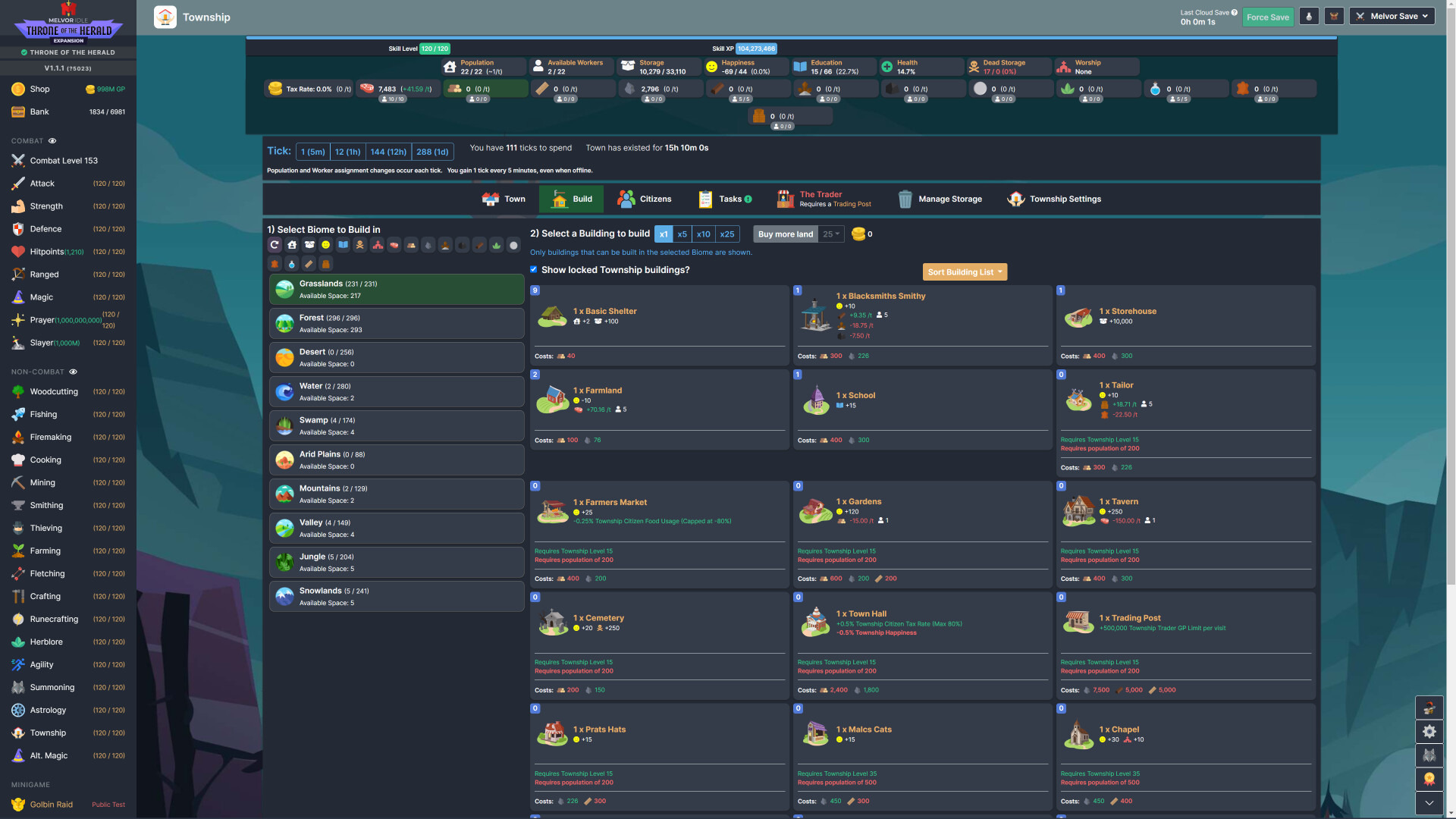Viewport: 1456px width, 819px height.
Task: Open the buy land amount dropdown
Action: (x=832, y=234)
